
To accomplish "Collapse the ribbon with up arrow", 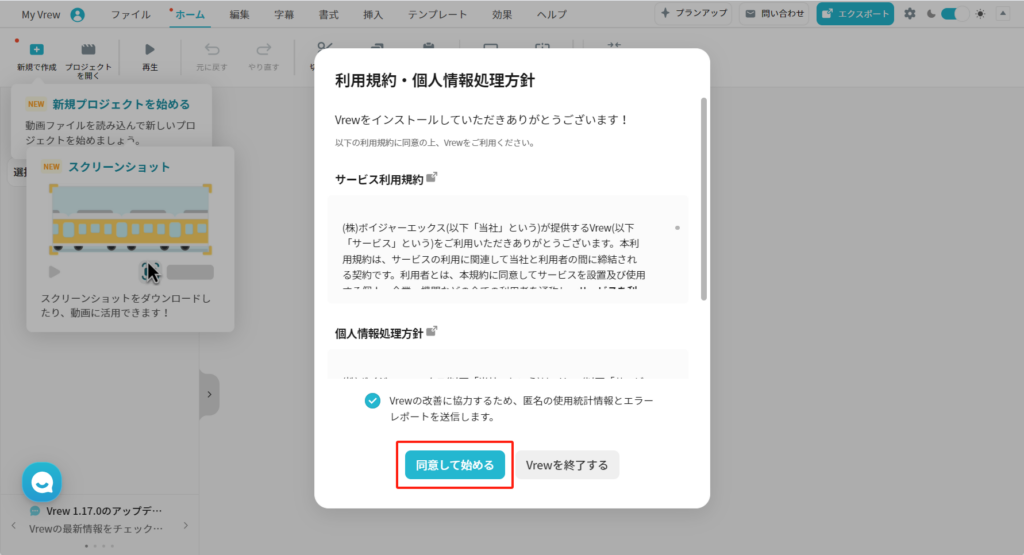I will click(1003, 13).
